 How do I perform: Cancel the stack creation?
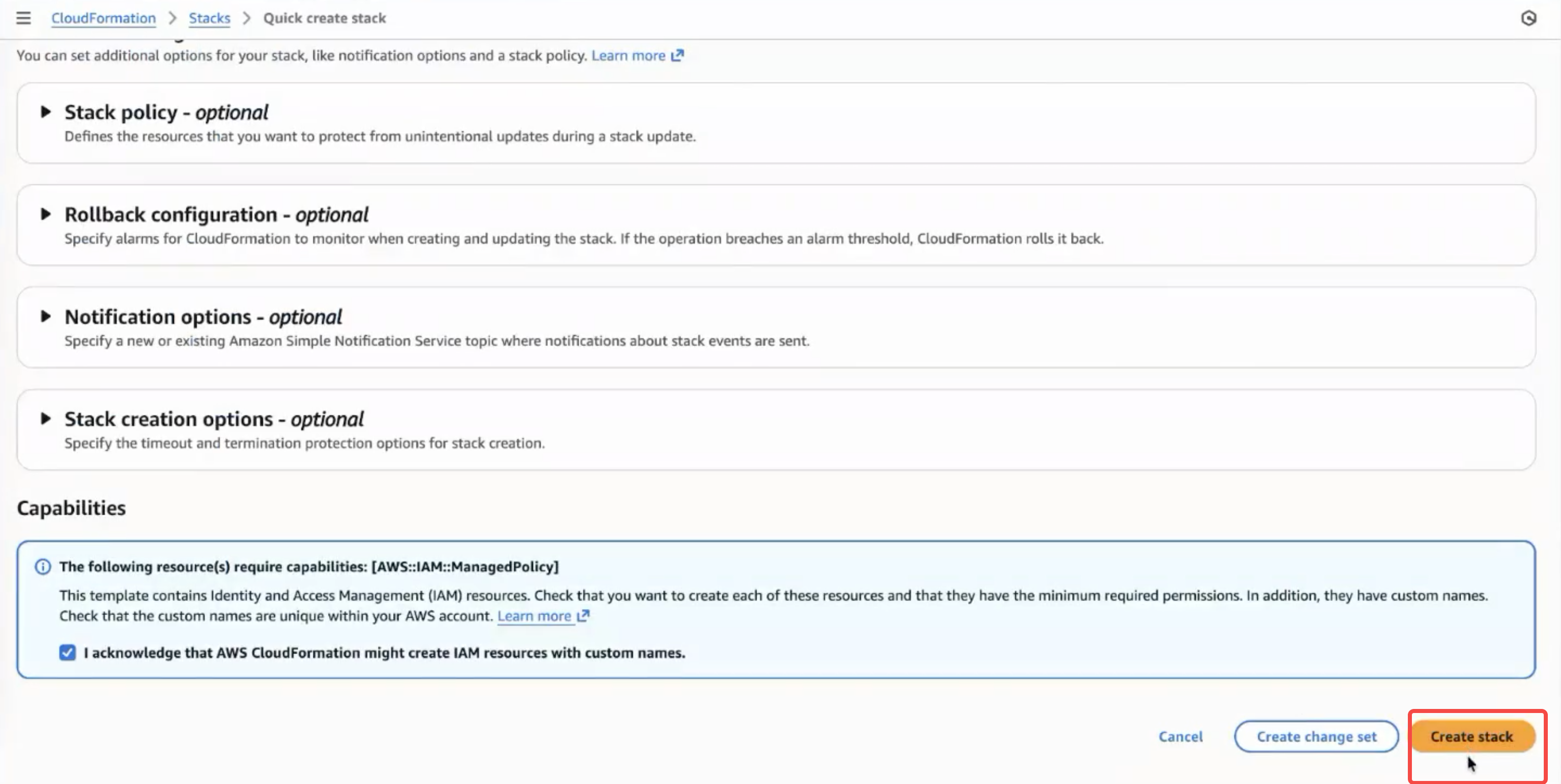[x=1181, y=737]
